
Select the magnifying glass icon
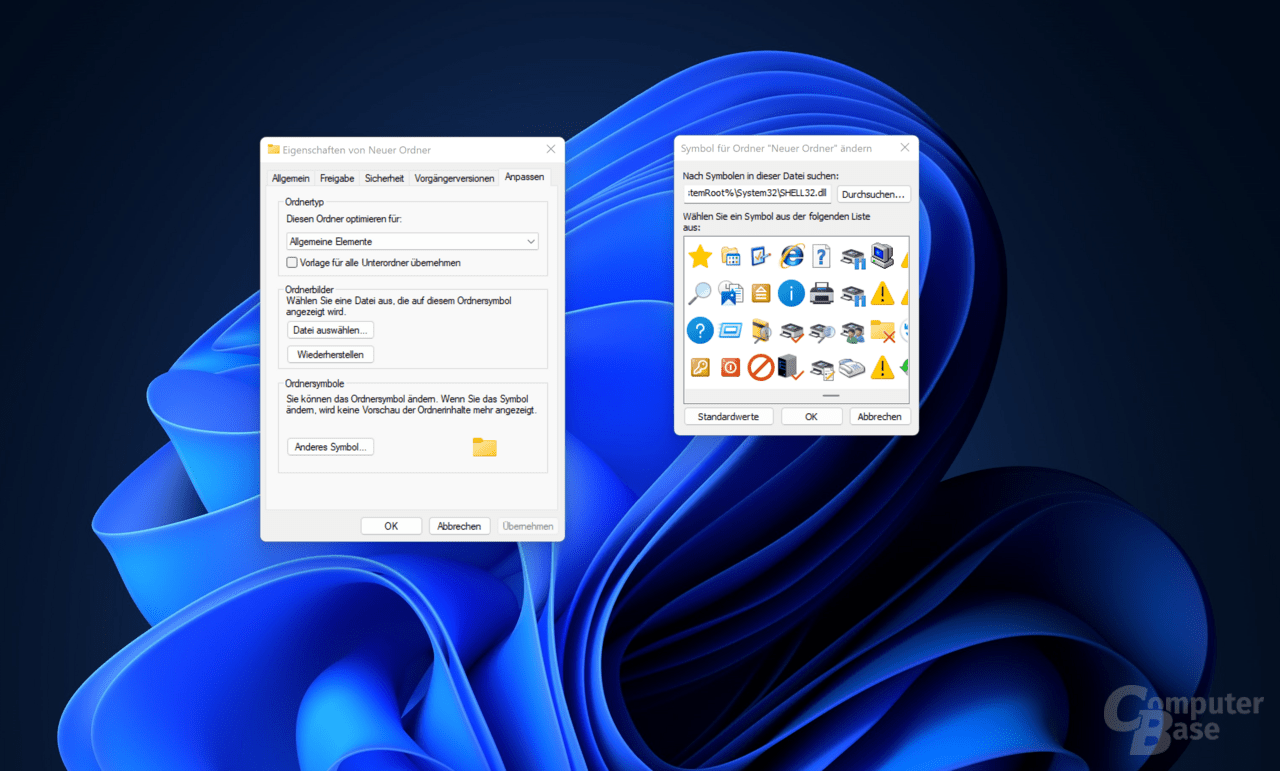(x=700, y=293)
